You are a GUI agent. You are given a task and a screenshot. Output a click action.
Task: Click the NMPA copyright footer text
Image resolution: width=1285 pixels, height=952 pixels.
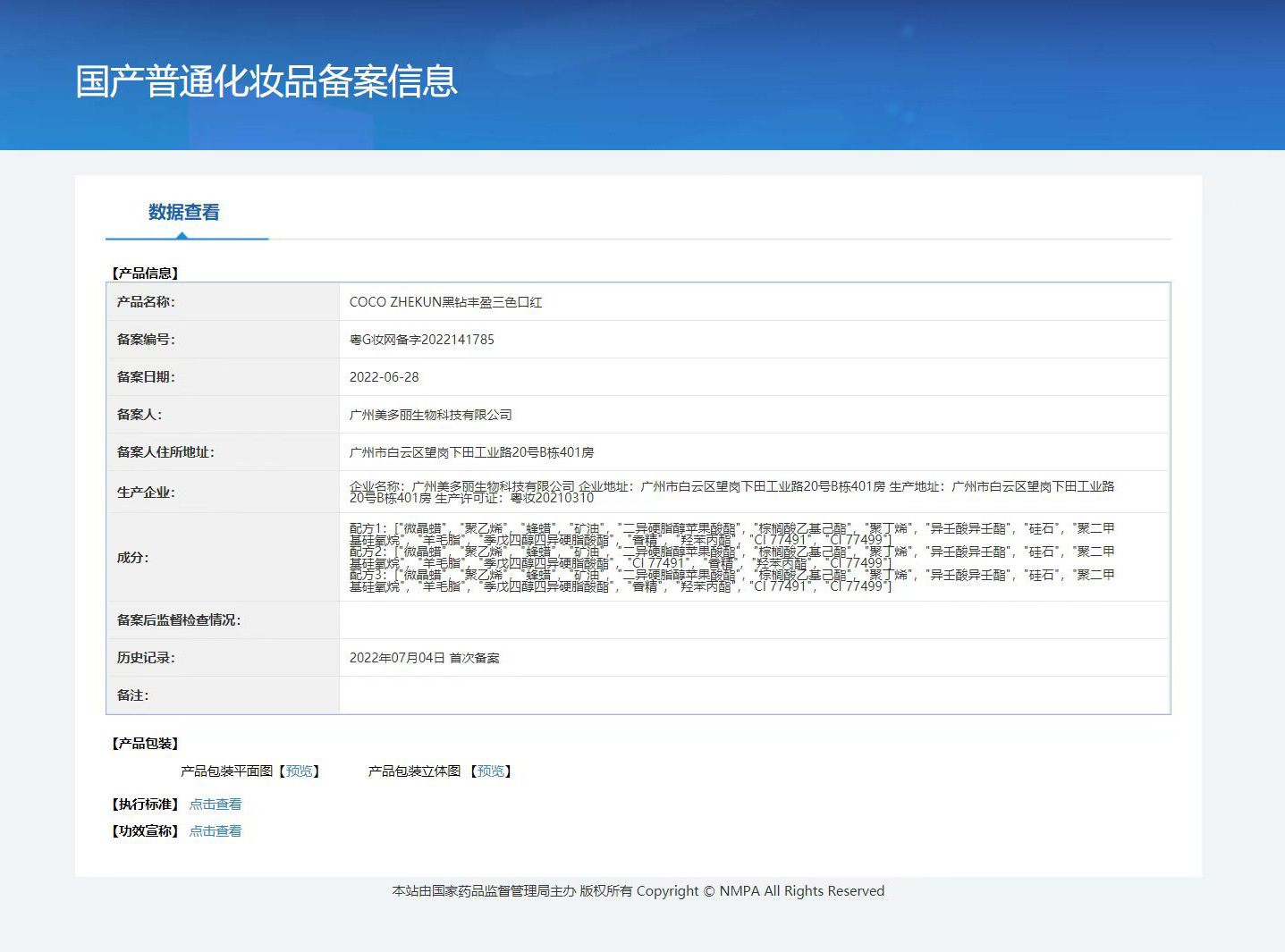(x=638, y=891)
